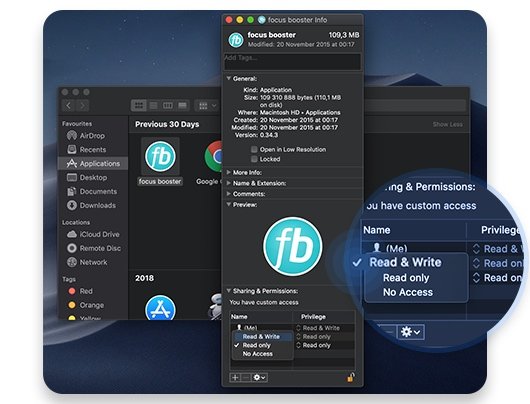Expand Name & Extension section
Image resolution: width=530 pixels, height=404 pixels.
tap(228, 183)
